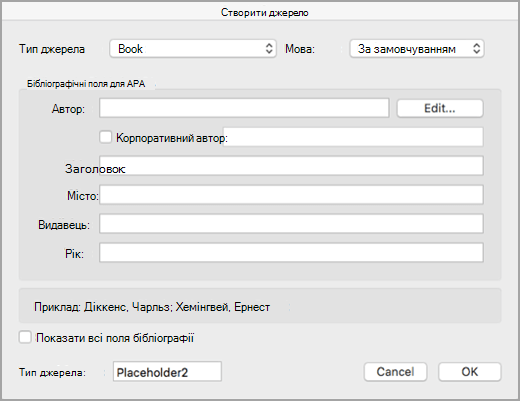This screenshot has height=401, width=520.
Task: Click the Приклад: Діккенс, Чарльз example text
Action: click(x=152, y=307)
